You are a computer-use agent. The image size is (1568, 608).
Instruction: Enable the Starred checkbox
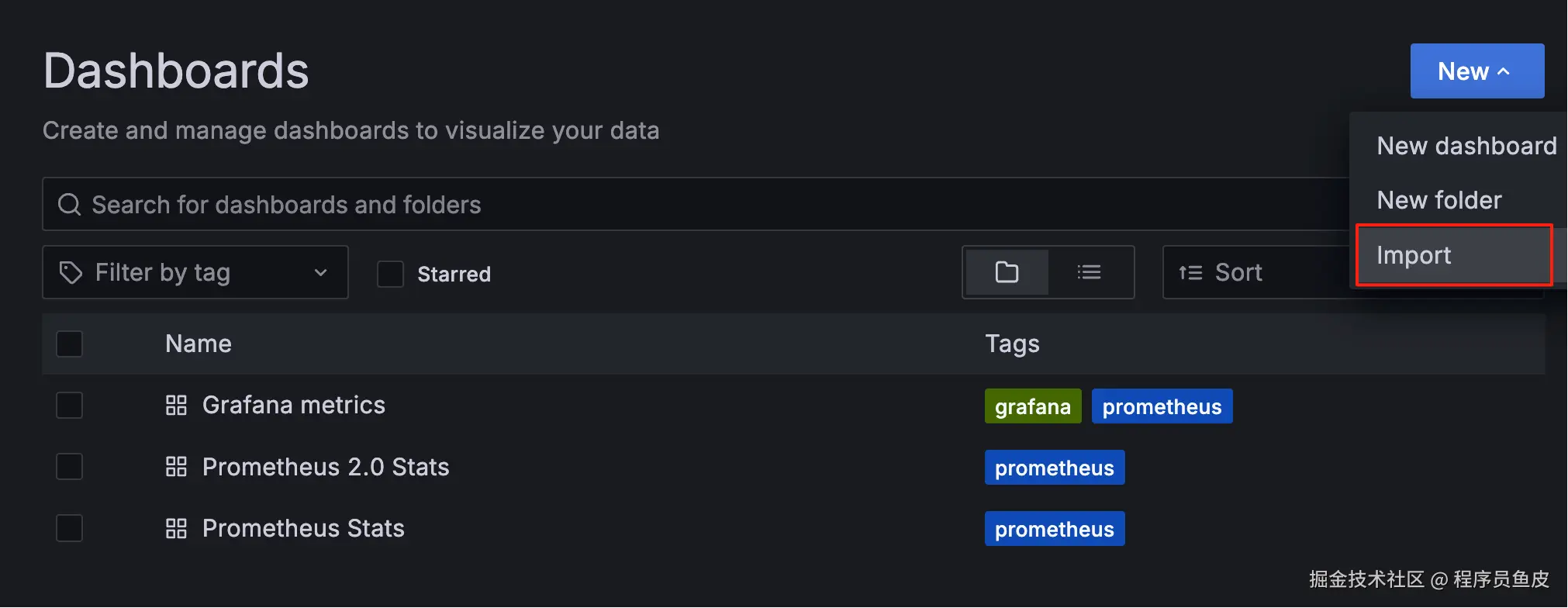pos(390,274)
